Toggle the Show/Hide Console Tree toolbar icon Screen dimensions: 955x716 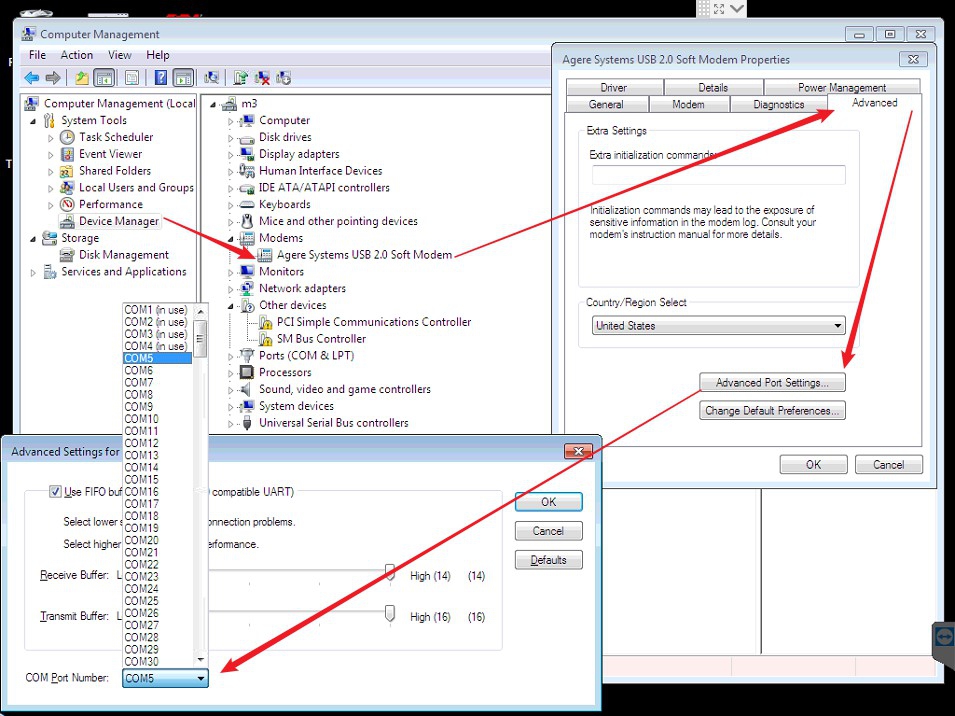pyautogui.click(x=104, y=78)
